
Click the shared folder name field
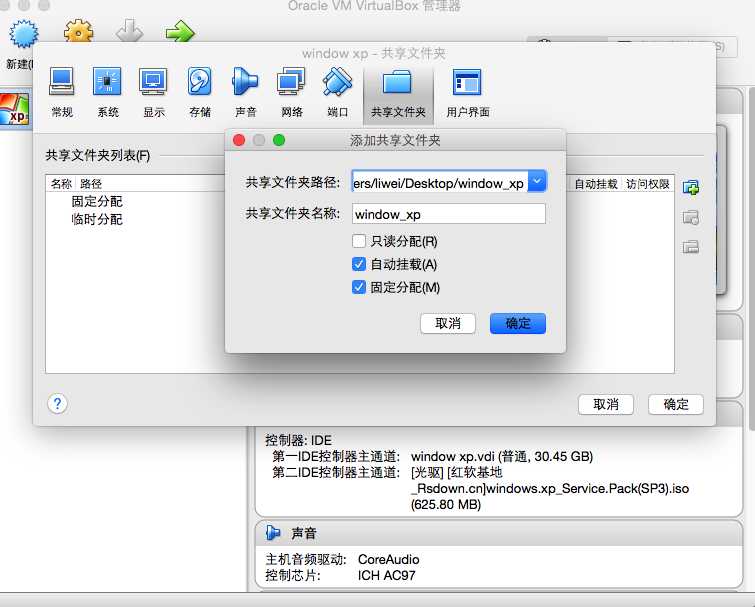click(449, 214)
